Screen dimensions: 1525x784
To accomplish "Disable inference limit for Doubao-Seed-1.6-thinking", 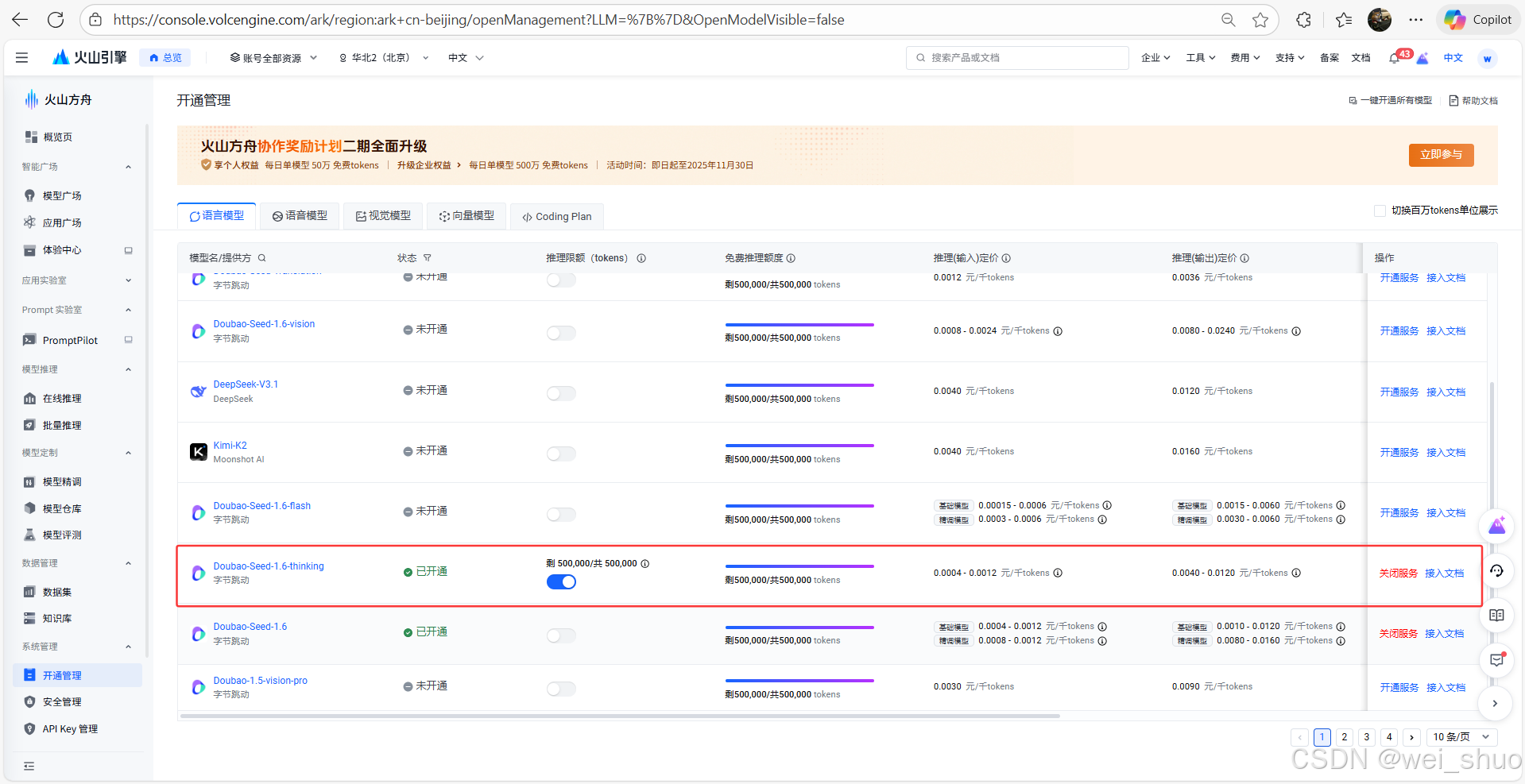I will [561, 581].
